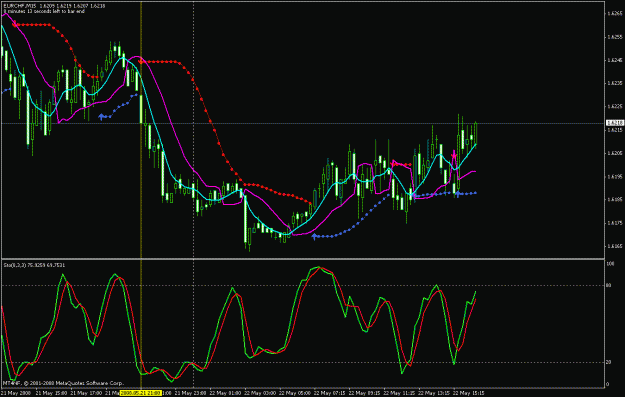Click the 1.6245 price scale label
The width and height of the screenshot is (625, 397).
pyautogui.click(x=615, y=60)
